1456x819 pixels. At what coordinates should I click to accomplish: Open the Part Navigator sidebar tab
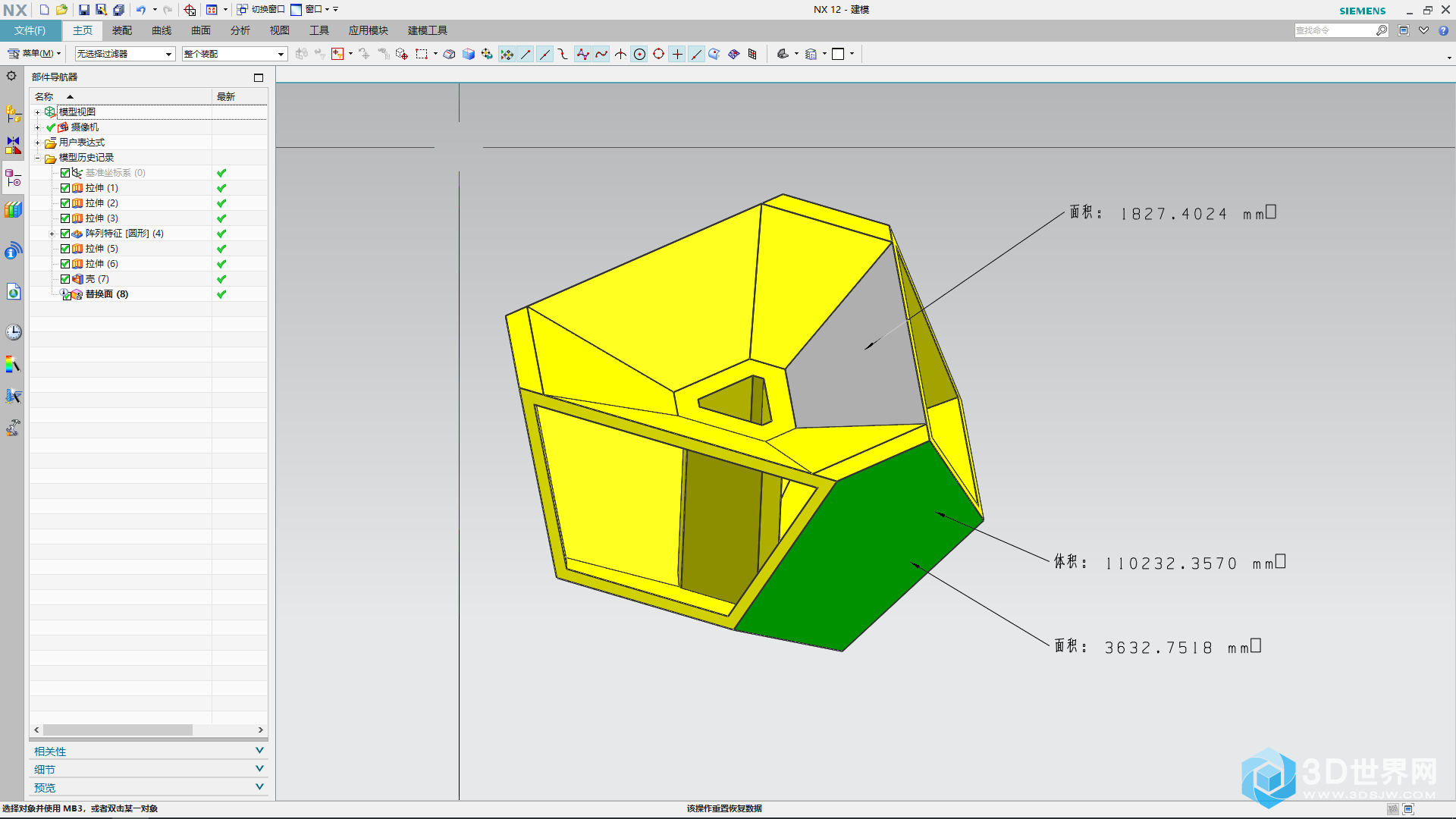tap(13, 178)
